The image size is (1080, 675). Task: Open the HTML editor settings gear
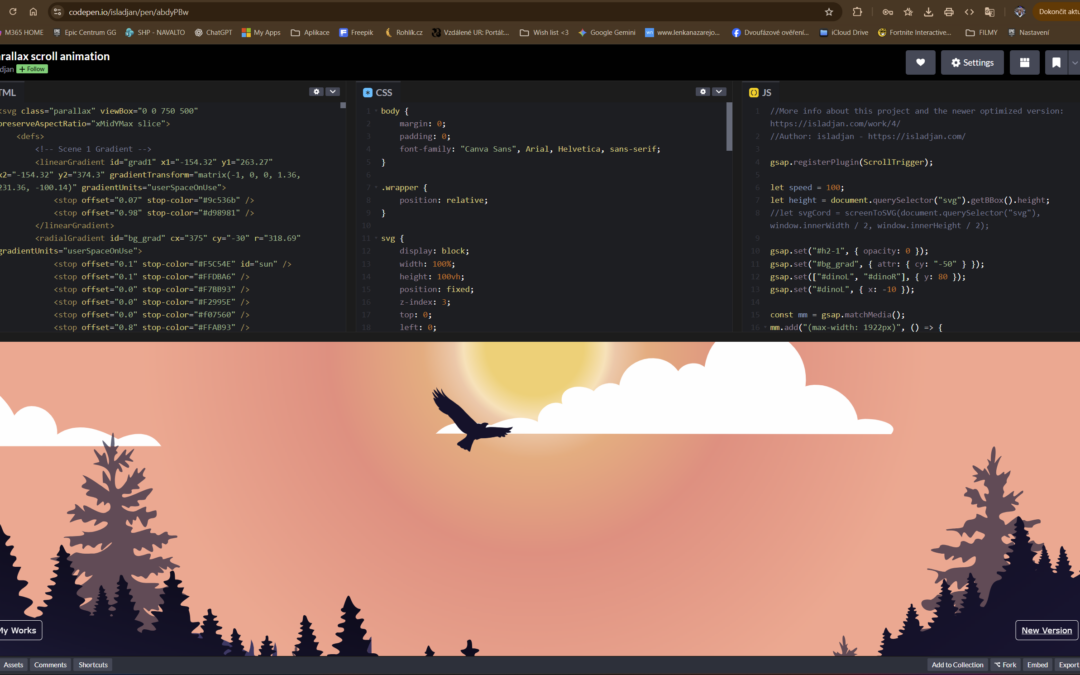[316, 92]
